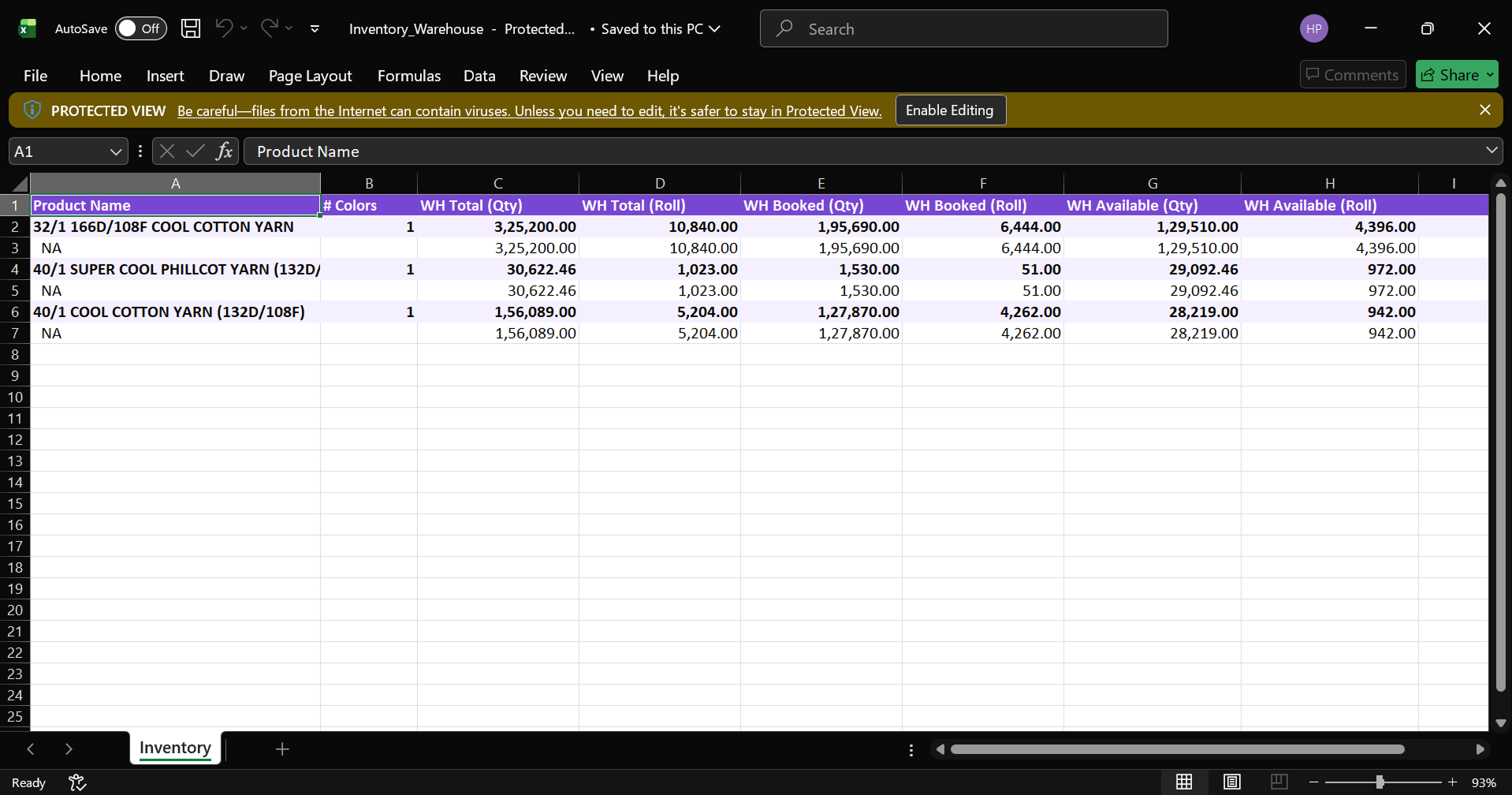1512x795 pixels.
Task: Switch to Page Break Preview view icon
Action: tap(1279, 782)
